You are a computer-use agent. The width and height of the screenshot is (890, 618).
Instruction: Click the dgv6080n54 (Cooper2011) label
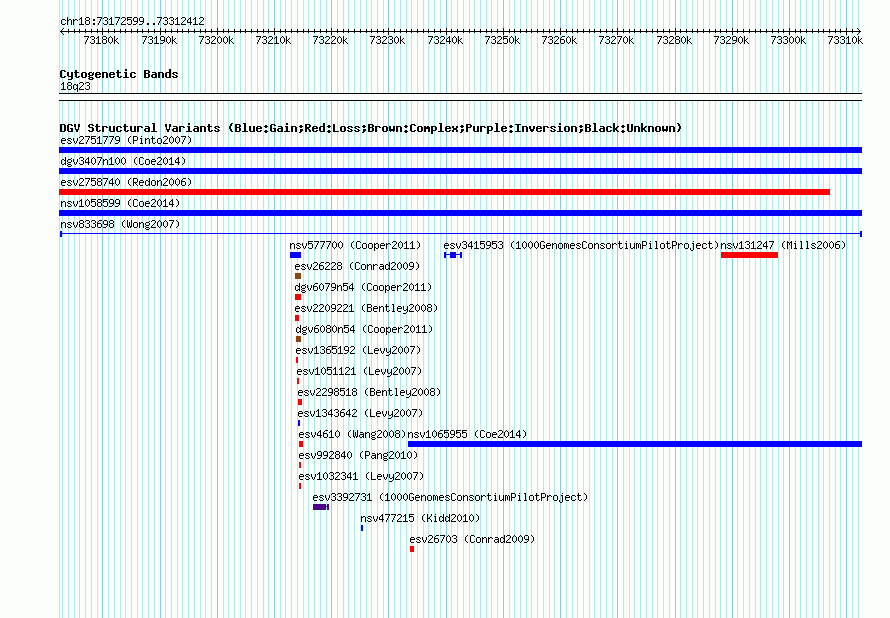tap(364, 329)
